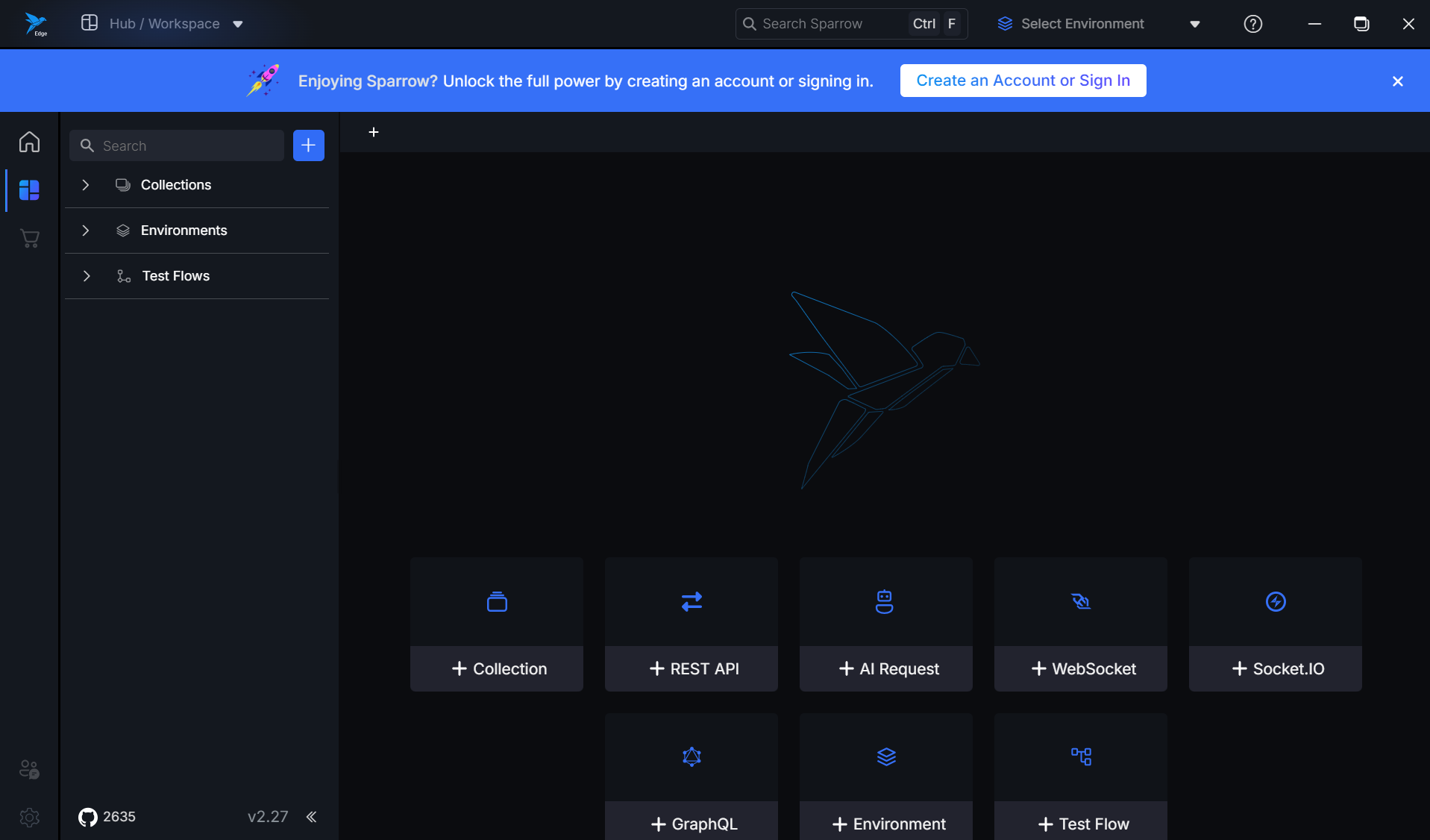Add a new Environment
Image resolution: width=1430 pixels, height=840 pixels.
(886, 821)
